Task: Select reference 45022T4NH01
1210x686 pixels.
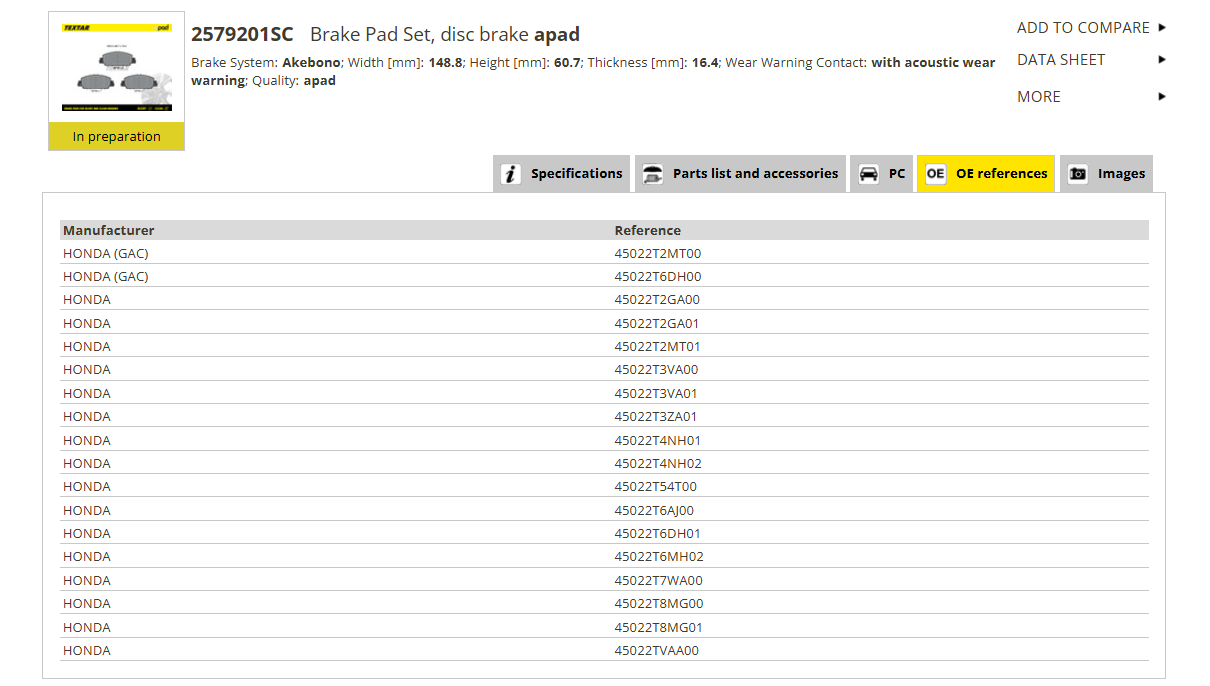Action: (658, 441)
